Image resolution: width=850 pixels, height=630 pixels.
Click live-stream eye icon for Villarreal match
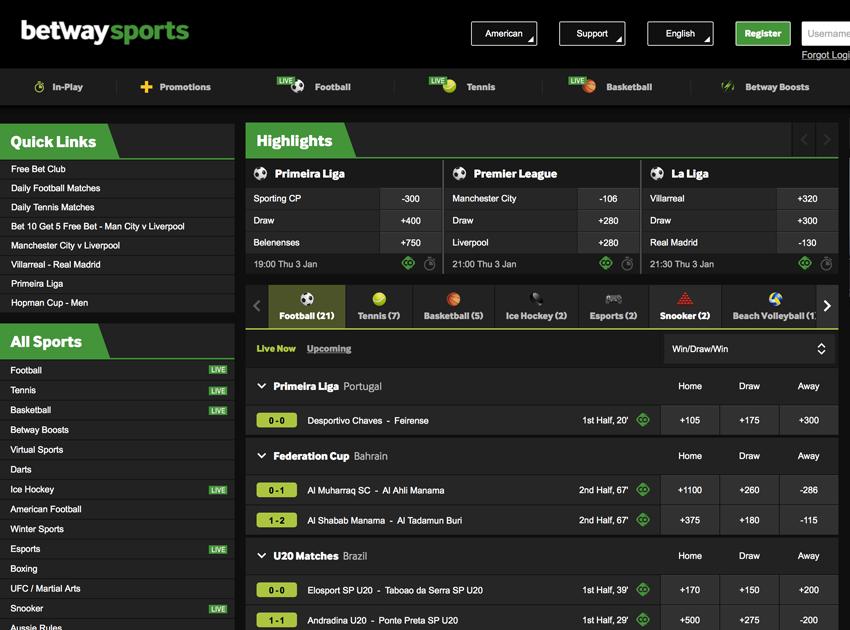(805, 263)
